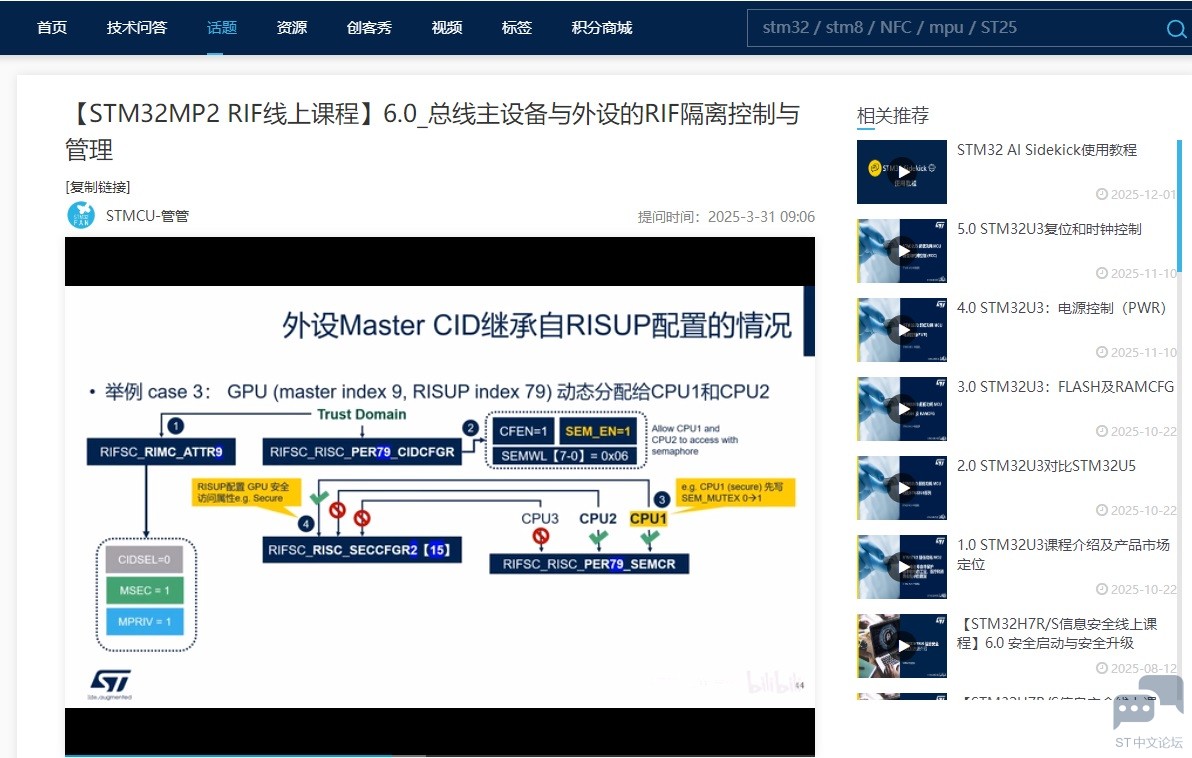Play the STM32 AI Sidekick video thumbnail

click(902, 172)
